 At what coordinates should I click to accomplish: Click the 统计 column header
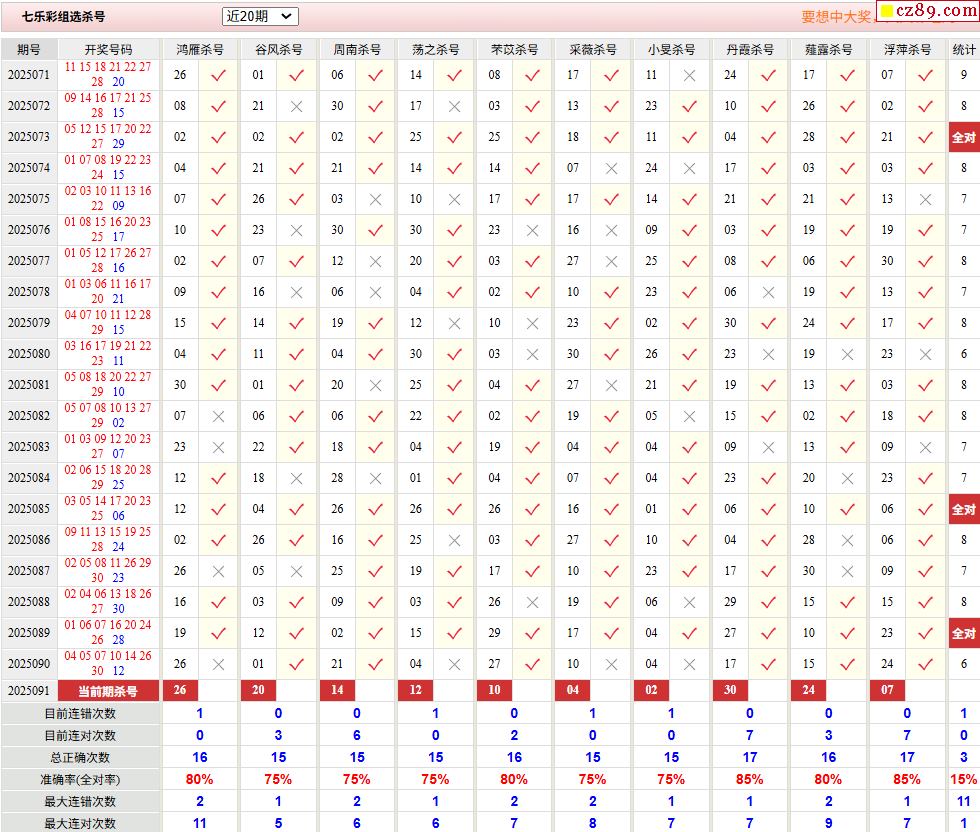tap(963, 49)
